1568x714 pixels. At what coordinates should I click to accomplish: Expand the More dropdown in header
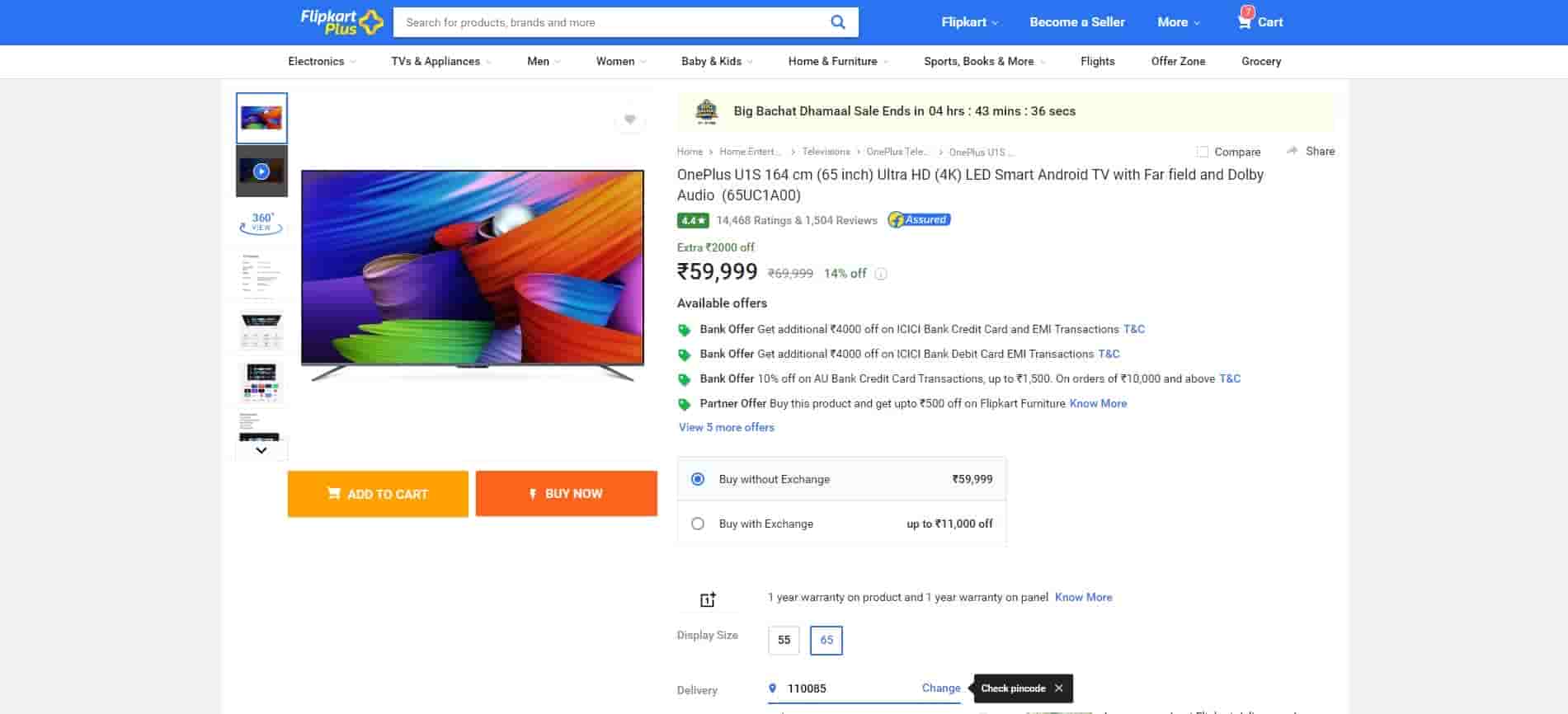coord(1178,22)
